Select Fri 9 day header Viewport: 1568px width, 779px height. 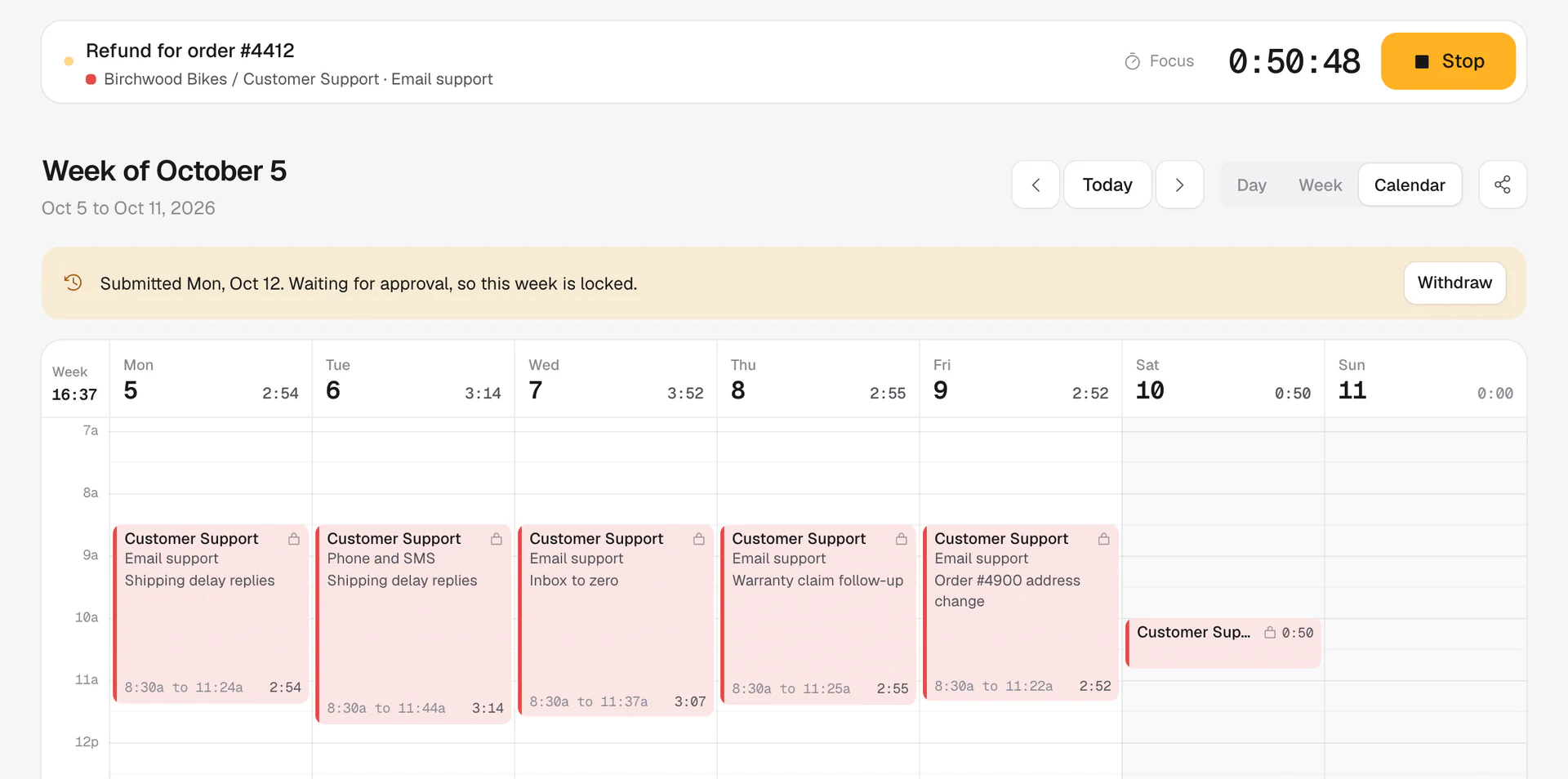pyautogui.click(x=1021, y=380)
